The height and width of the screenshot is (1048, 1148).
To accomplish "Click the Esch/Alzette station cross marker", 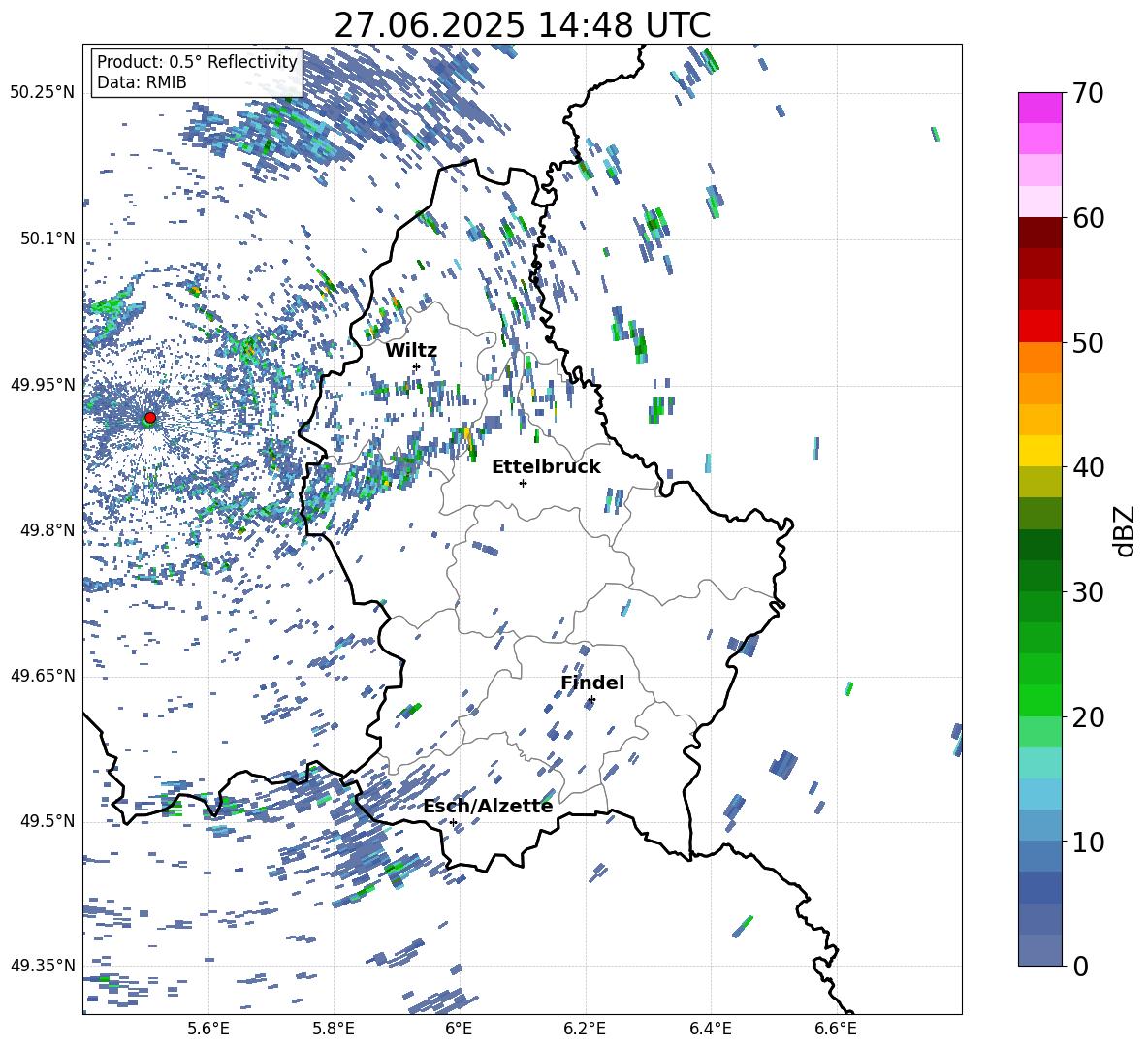I will point(453,822).
